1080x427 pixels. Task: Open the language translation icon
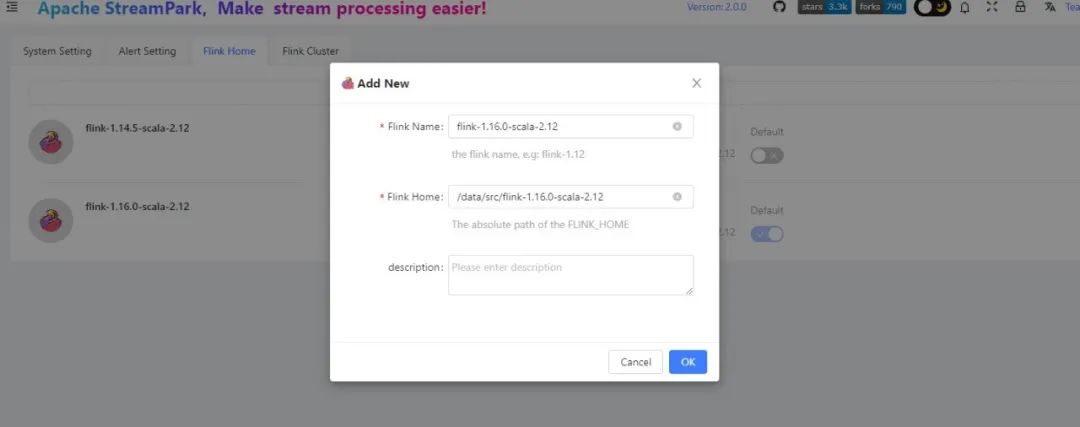click(1049, 8)
